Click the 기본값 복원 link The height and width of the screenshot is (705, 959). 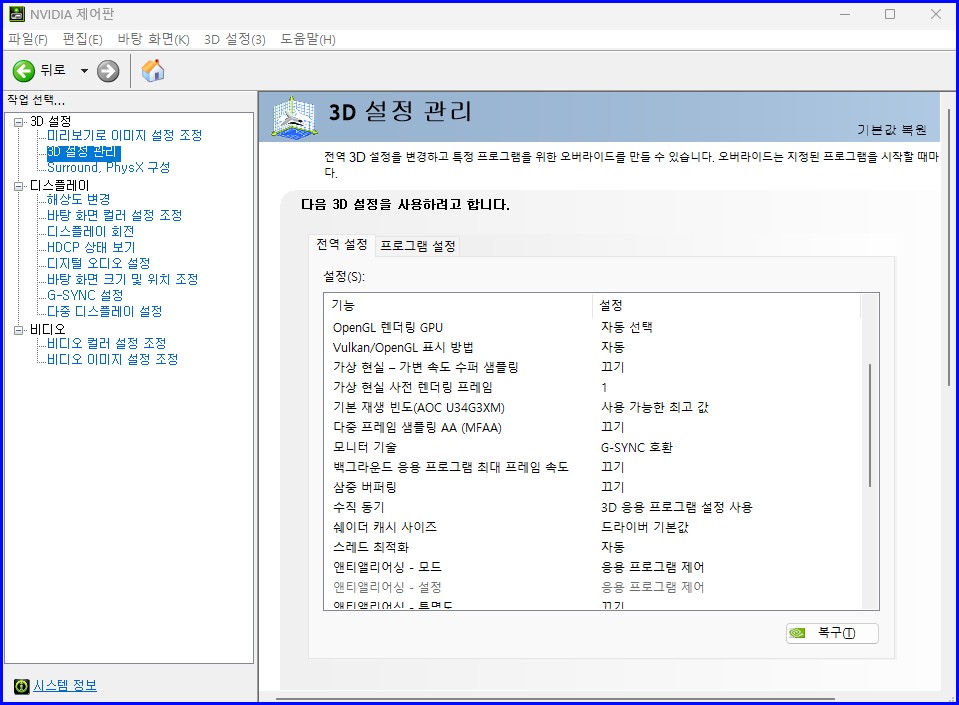[x=891, y=130]
